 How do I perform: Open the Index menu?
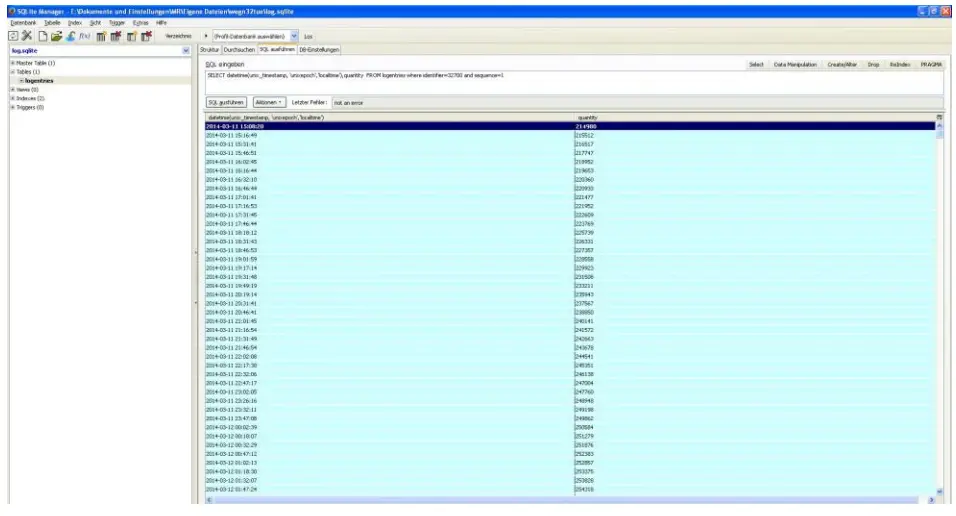click(75, 23)
